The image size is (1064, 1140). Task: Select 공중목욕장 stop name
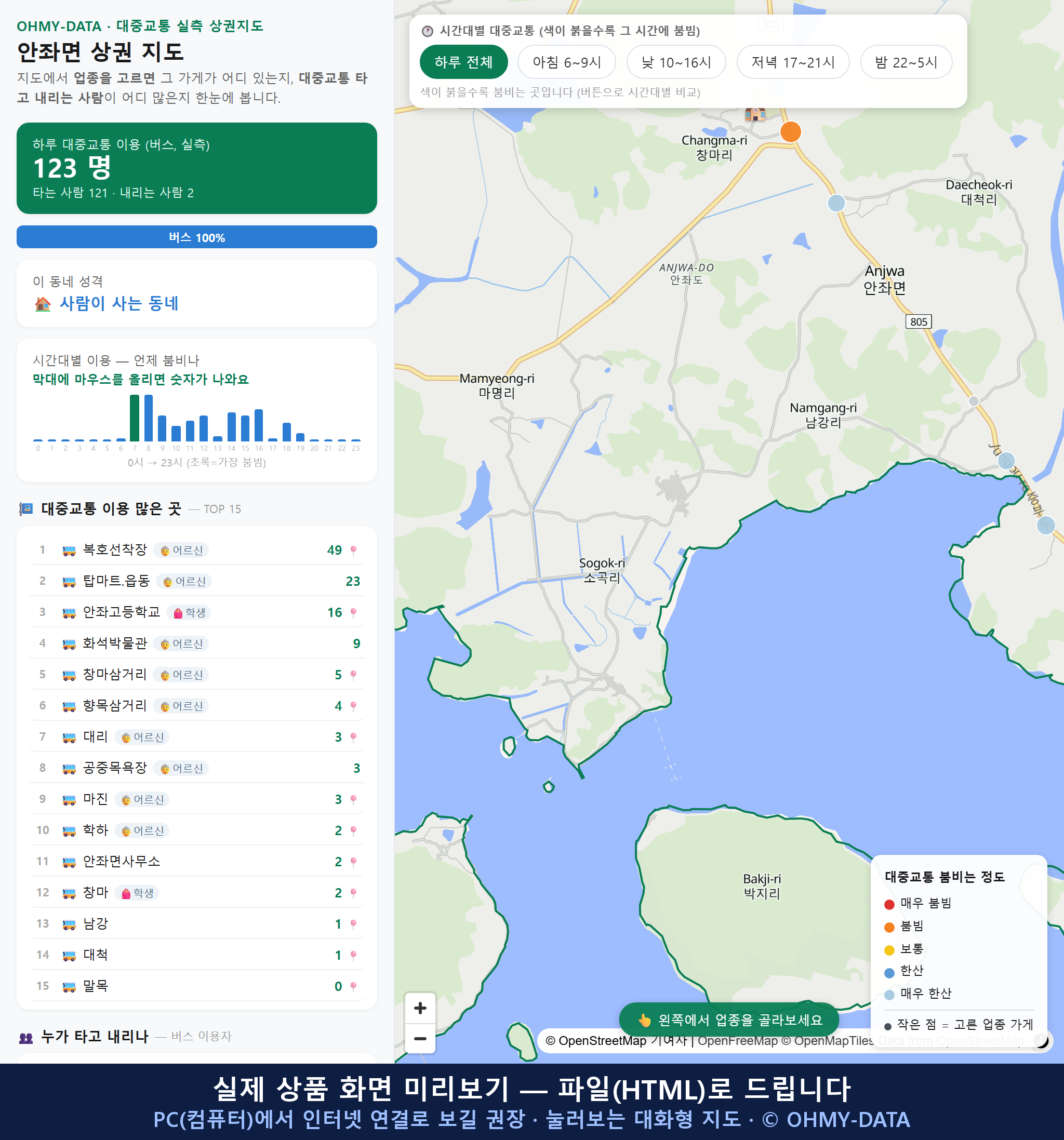115,768
